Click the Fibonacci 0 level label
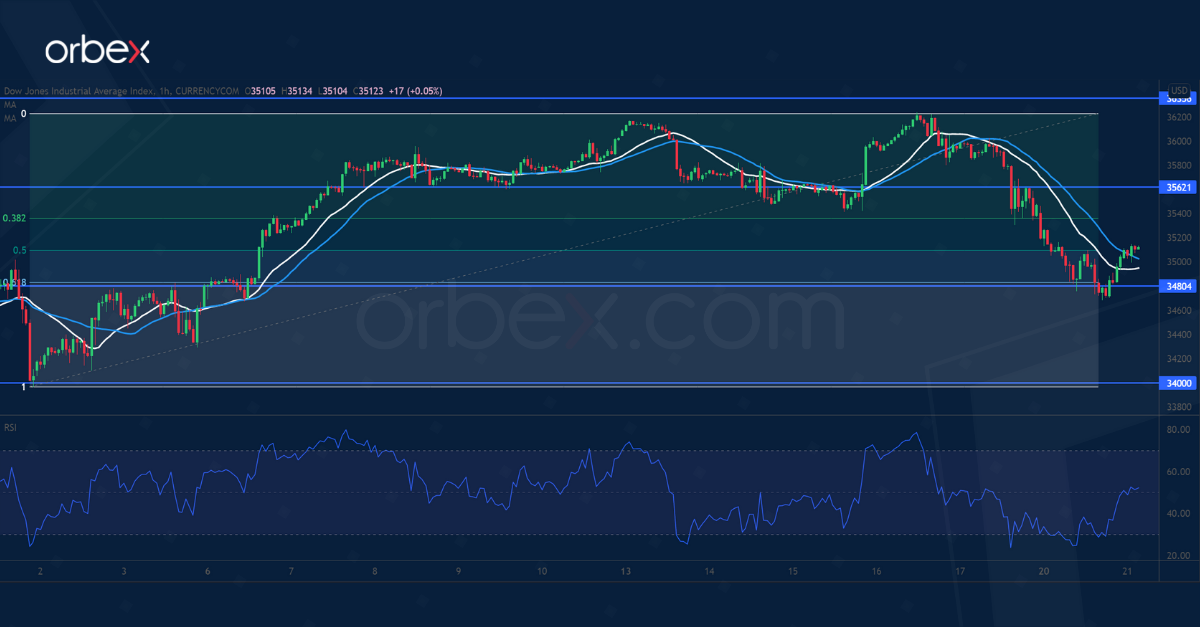Image resolution: width=1200 pixels, height=627 pixels. coord(23,114)
